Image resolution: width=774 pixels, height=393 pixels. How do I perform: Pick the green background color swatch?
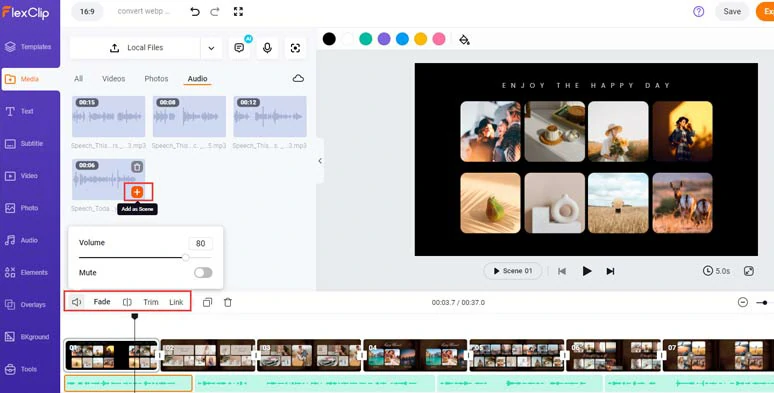[366, 39]
